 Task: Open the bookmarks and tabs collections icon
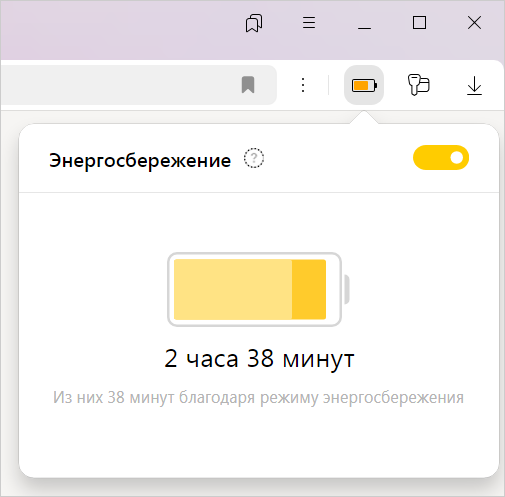pyautogui.click(x=254, y=23)
